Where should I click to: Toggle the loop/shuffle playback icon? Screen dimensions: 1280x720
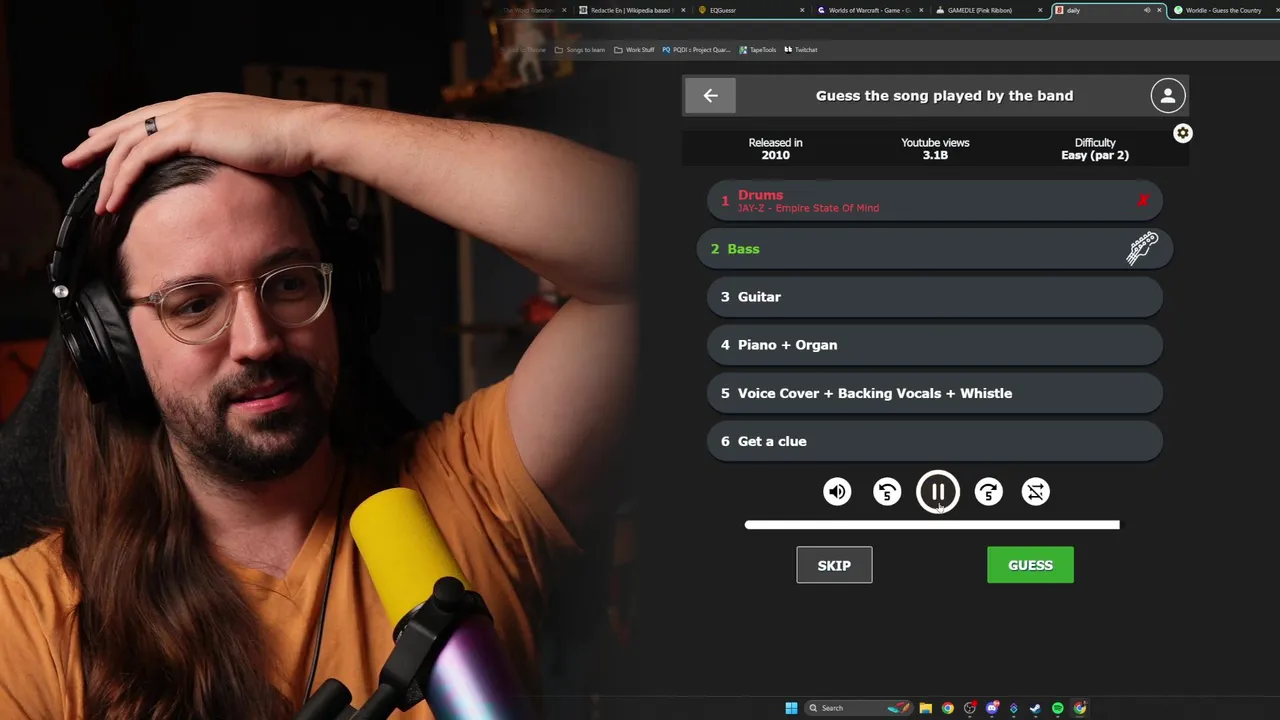pyautogui.click(x=1036, y=492)
